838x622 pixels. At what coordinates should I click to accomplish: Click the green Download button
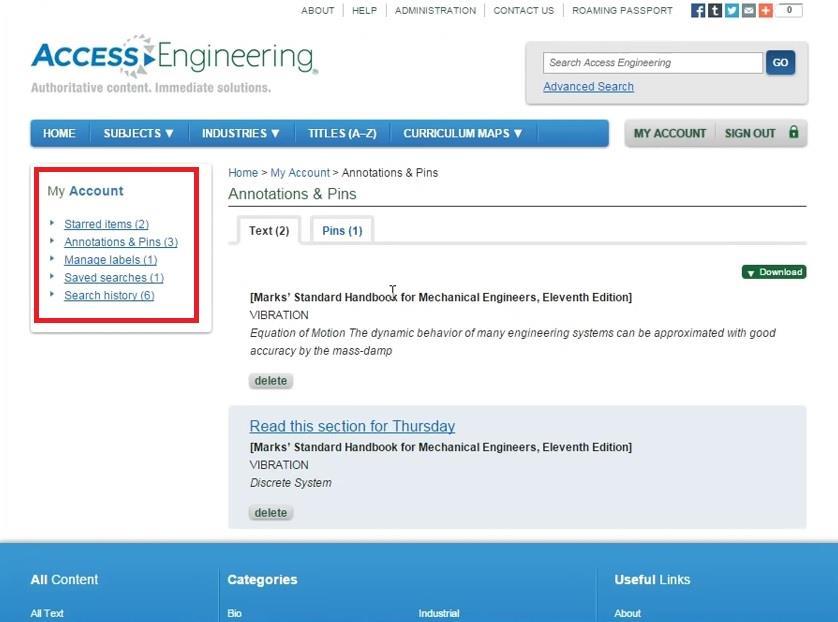[x=774, y=272]
